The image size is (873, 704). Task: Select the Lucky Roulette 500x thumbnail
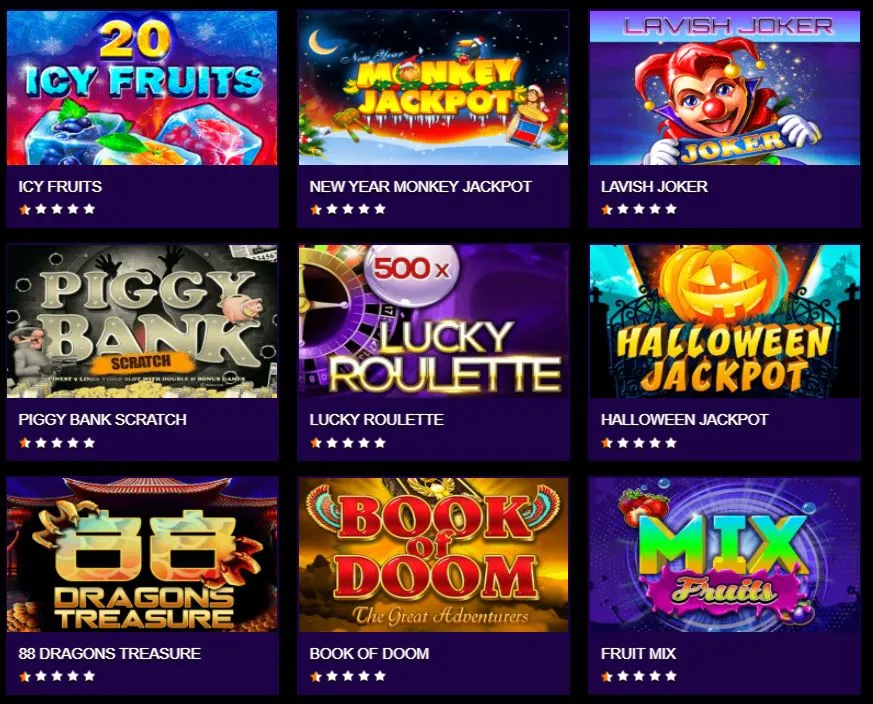pyautogui.click(x=433, y=321)
